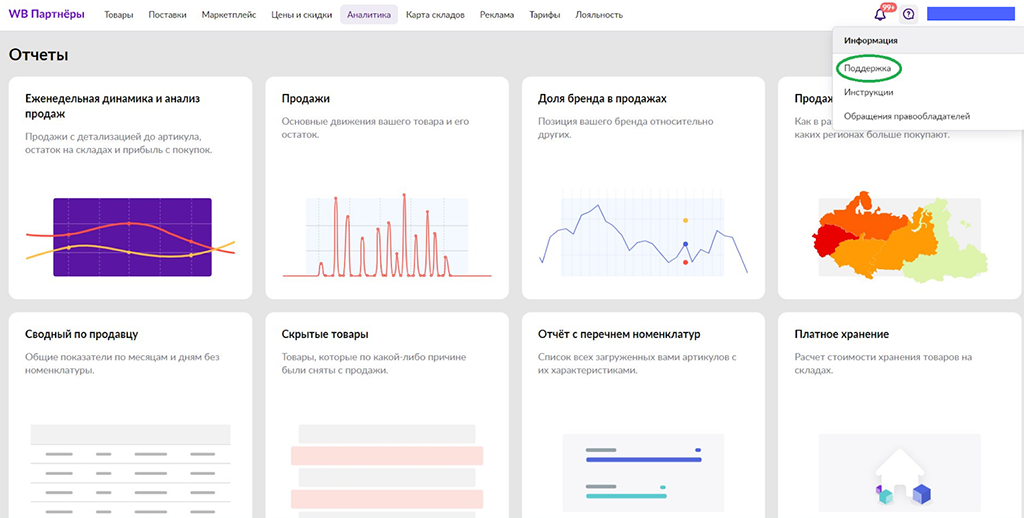Click text 'Товары, которые по какой-либо причине'
Viewport: 1024px width, 518px height.
374,357
